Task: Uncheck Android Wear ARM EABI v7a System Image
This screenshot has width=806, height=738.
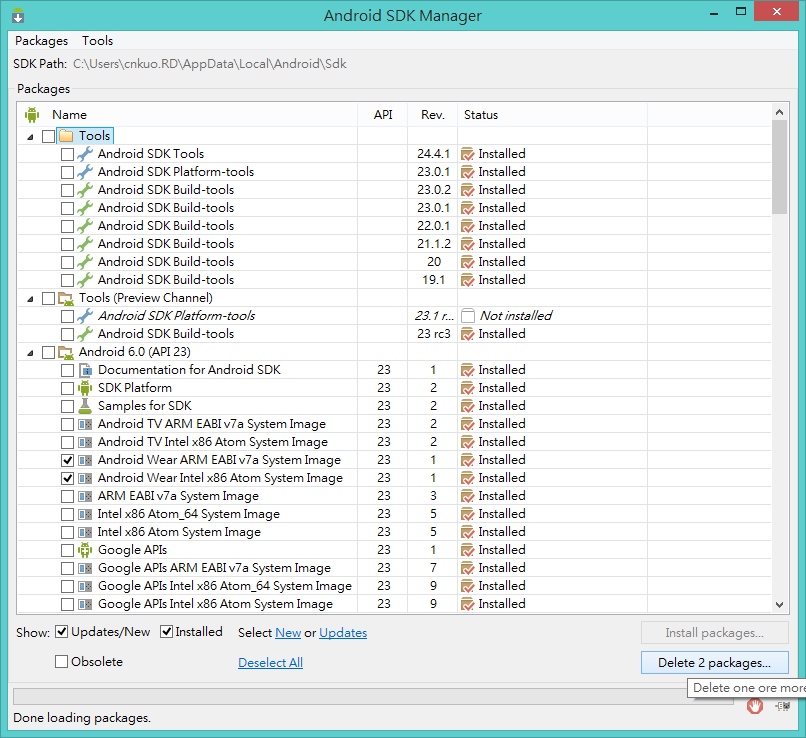Action: click(x=67, y=460)
